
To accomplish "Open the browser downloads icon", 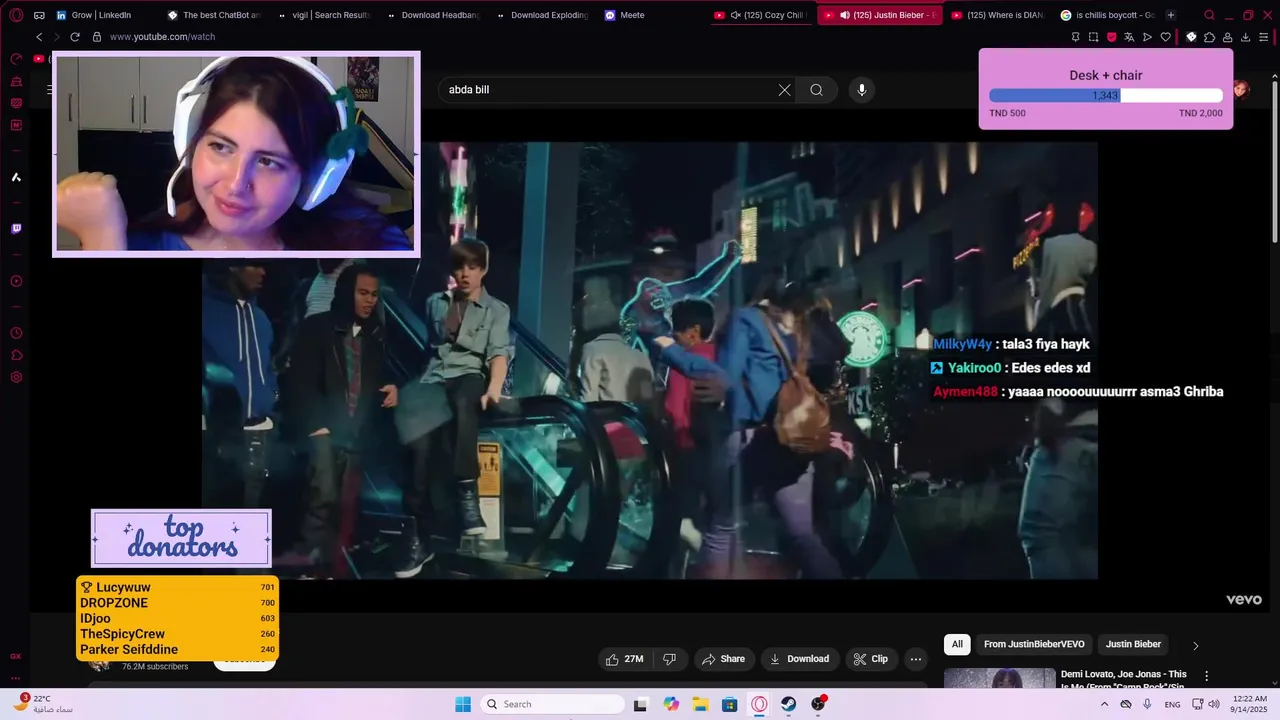I will pyautogui.click(x=1245, y=37).
